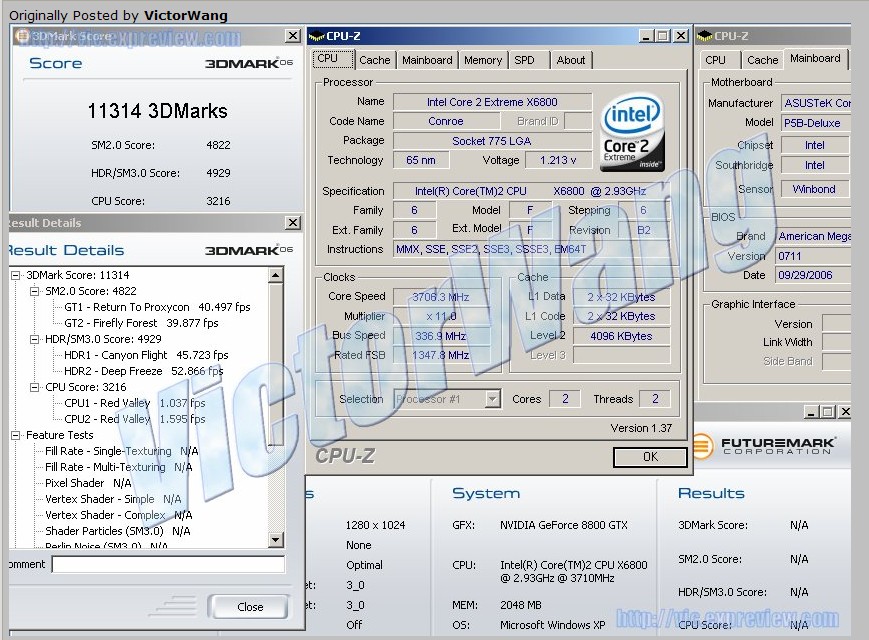Image resolution: width=869 pixels, height=640 pixels.
Task: Maximize the front CPU-Z window
Action: pos(663,36)
